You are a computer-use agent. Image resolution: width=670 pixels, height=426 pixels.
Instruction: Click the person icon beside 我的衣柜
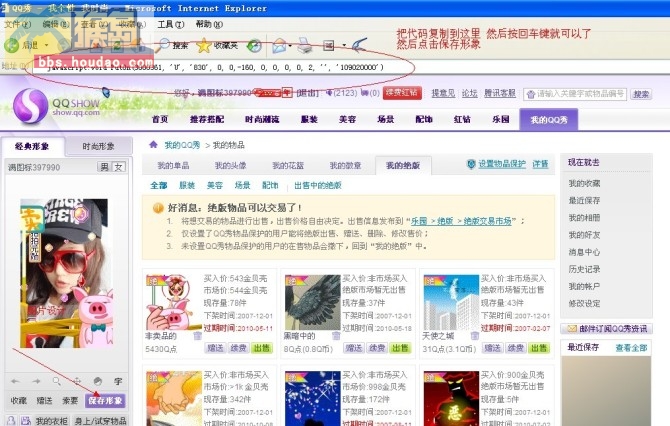11,421
